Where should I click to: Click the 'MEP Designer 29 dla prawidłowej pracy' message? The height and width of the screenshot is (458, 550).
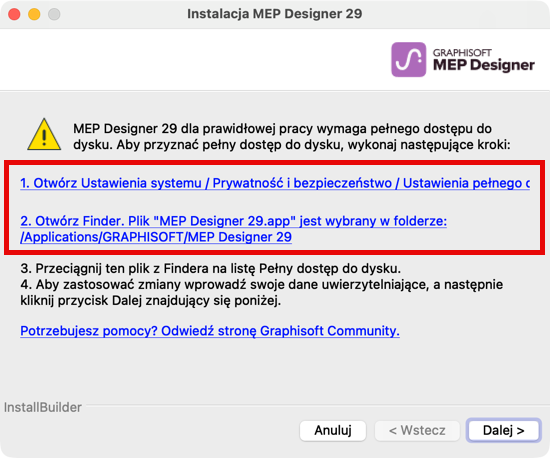[291, 136]
